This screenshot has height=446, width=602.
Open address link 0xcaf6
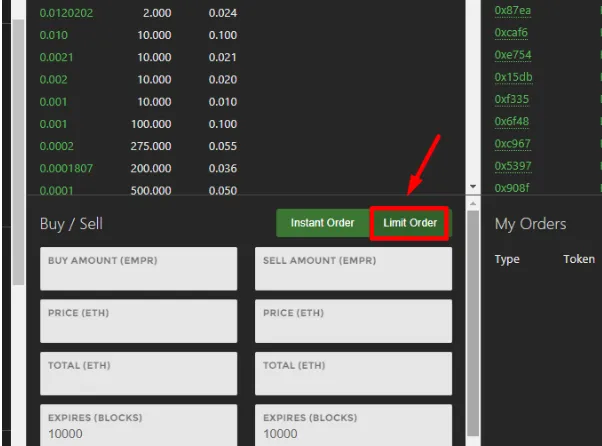tap(511, 33)
